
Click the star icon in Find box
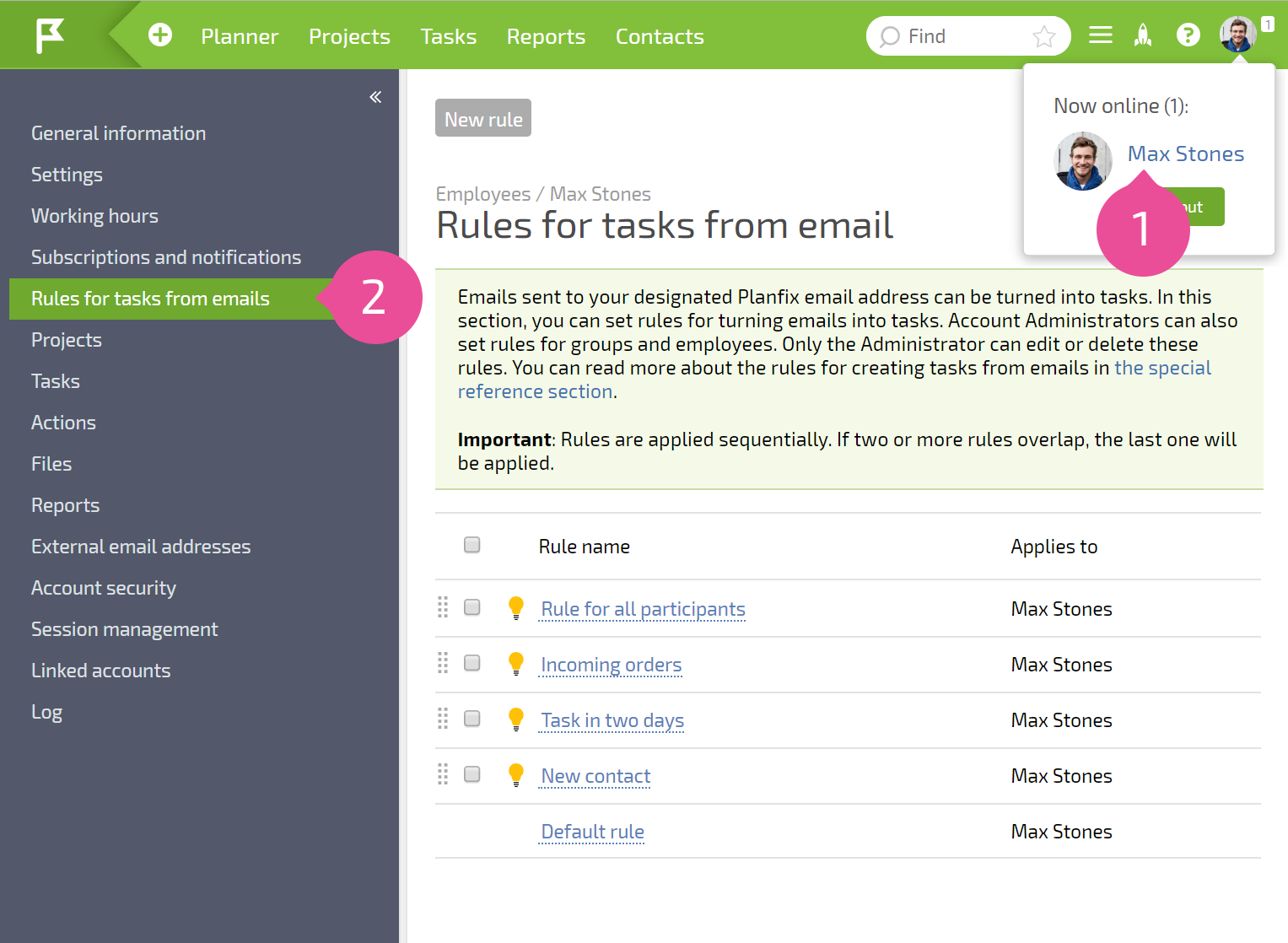point(1043,36)
